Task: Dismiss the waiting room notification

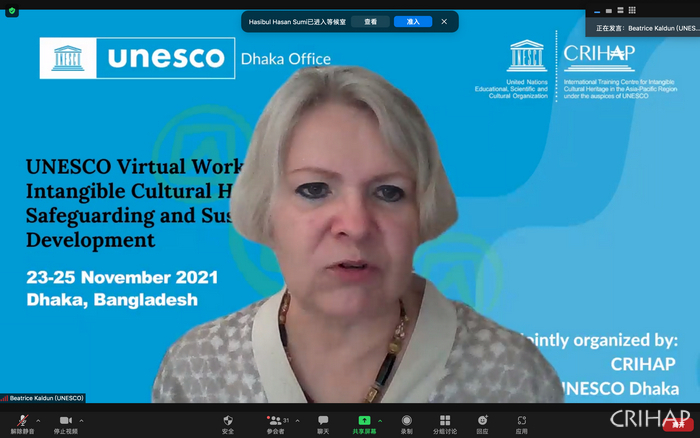Action: (x=444, y=21)
